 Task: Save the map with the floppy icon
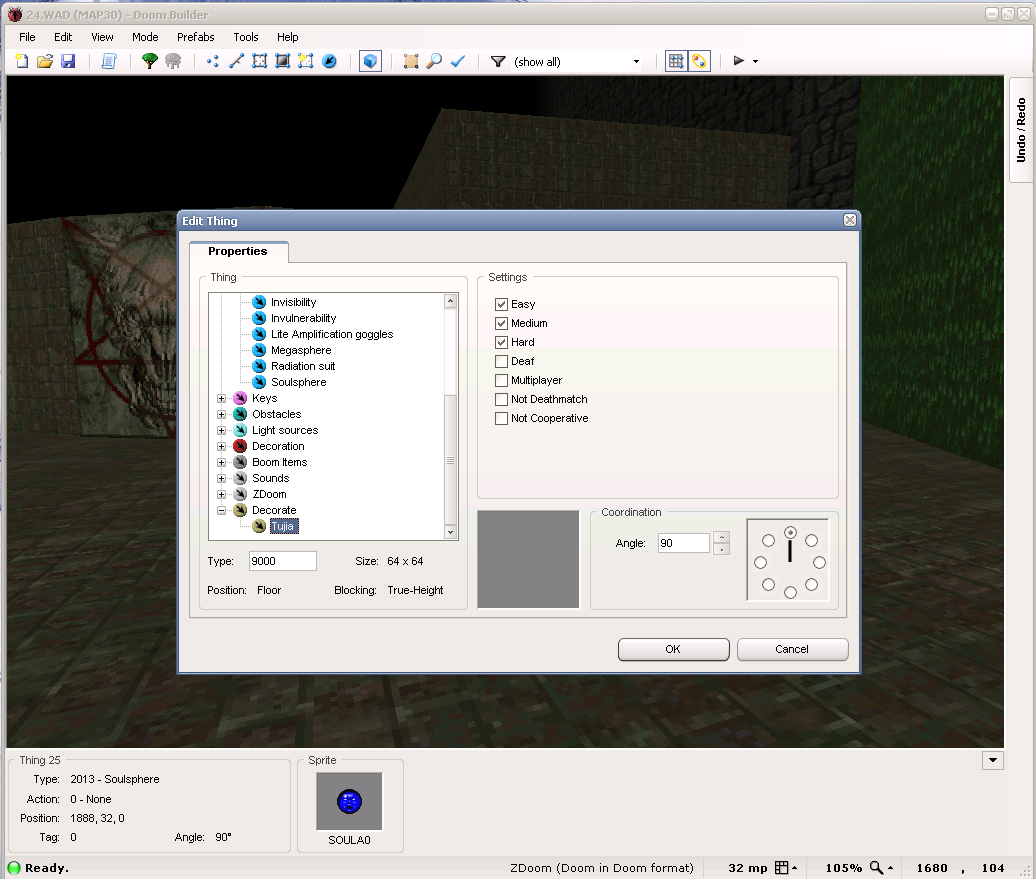[68, 61]
